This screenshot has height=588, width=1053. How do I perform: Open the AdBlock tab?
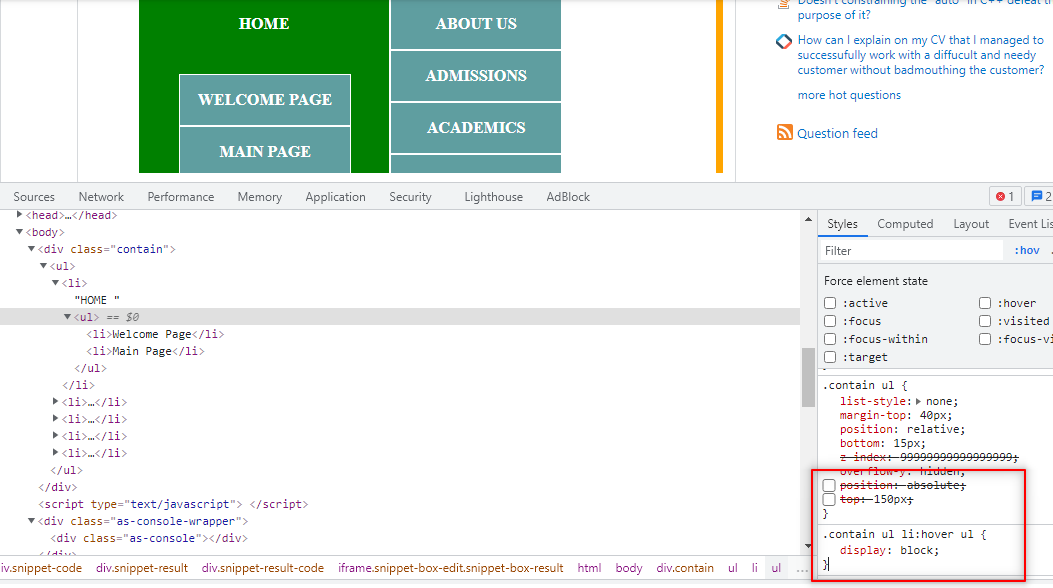pos(568,197)
